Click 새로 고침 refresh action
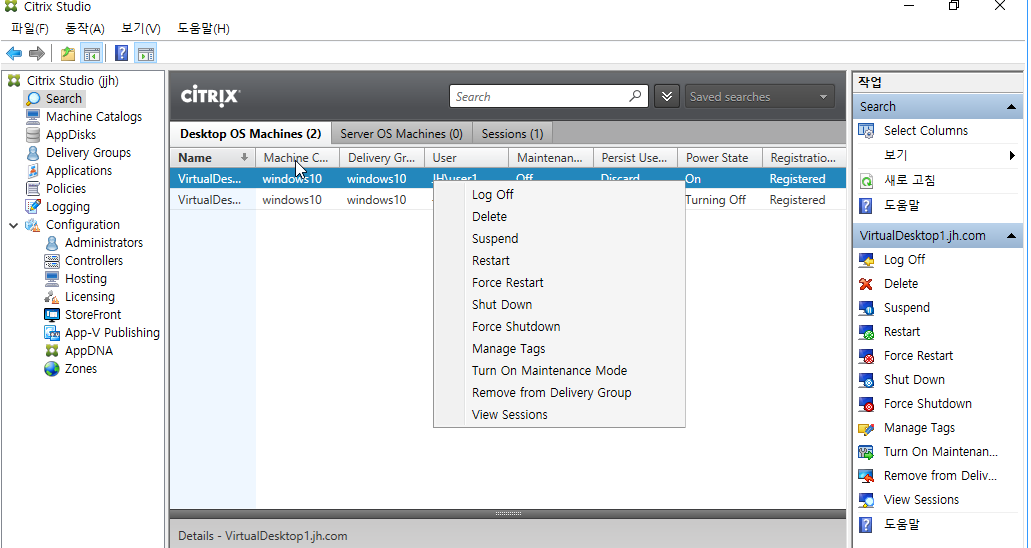The height and width of the screenshot is (548, 1031). coord(909,180)
